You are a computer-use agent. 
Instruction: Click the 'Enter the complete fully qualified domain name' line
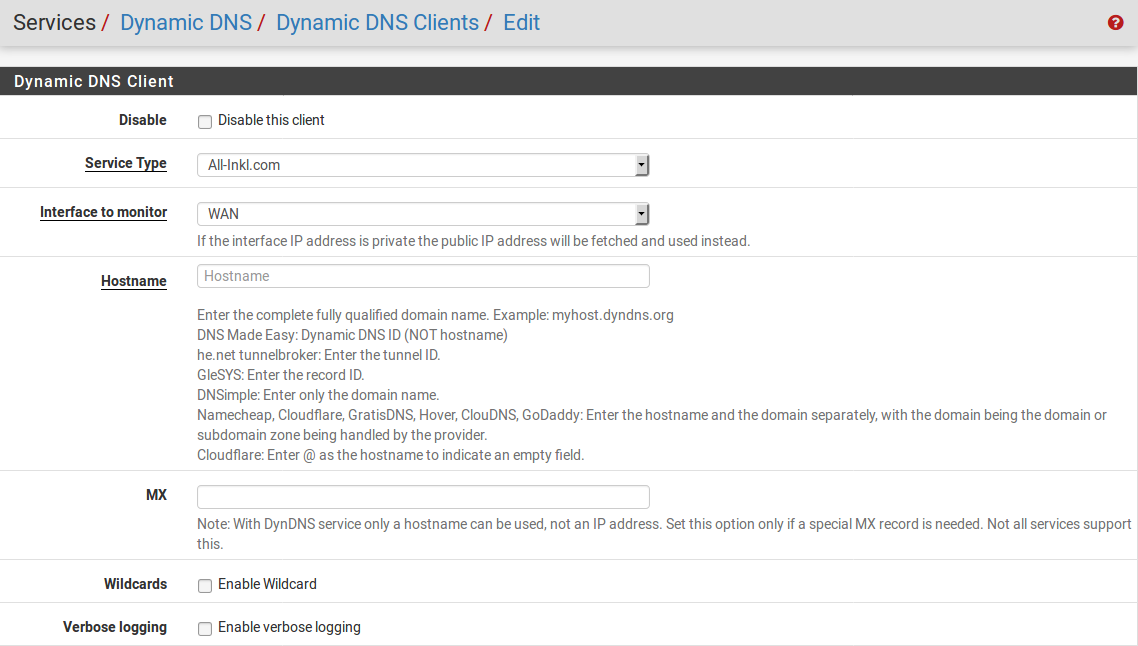pos(435,315)
